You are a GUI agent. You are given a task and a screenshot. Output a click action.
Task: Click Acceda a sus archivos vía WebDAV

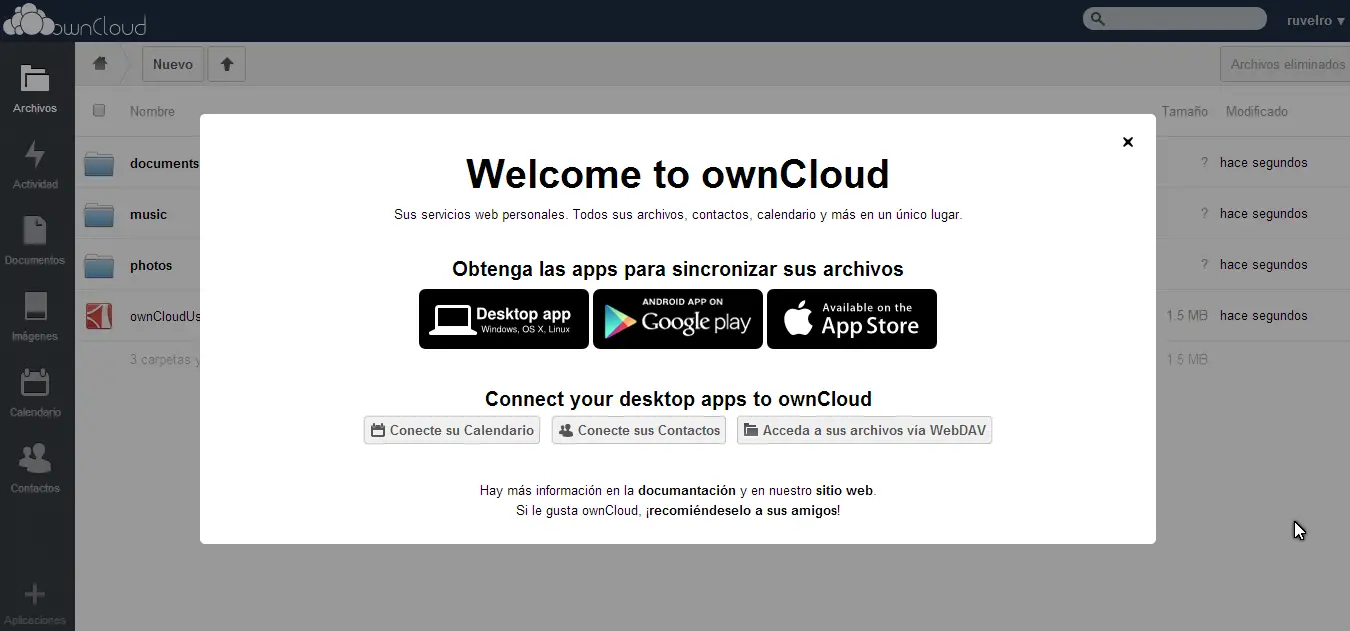[x=865, y=430]
